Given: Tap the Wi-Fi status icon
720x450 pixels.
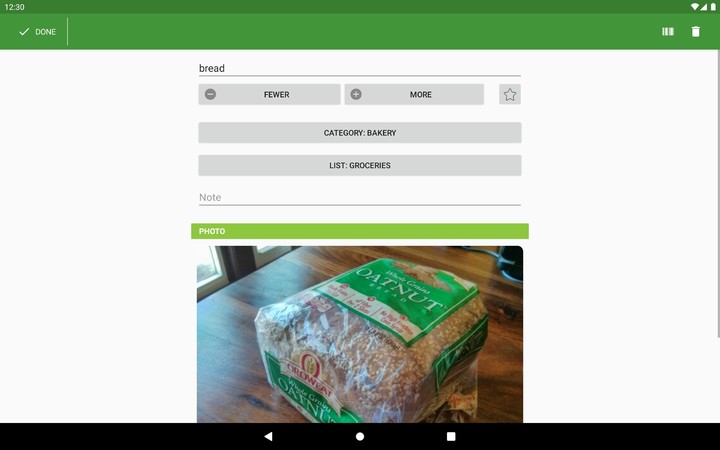Looking at the screenshot, I should tap(695, 7).
